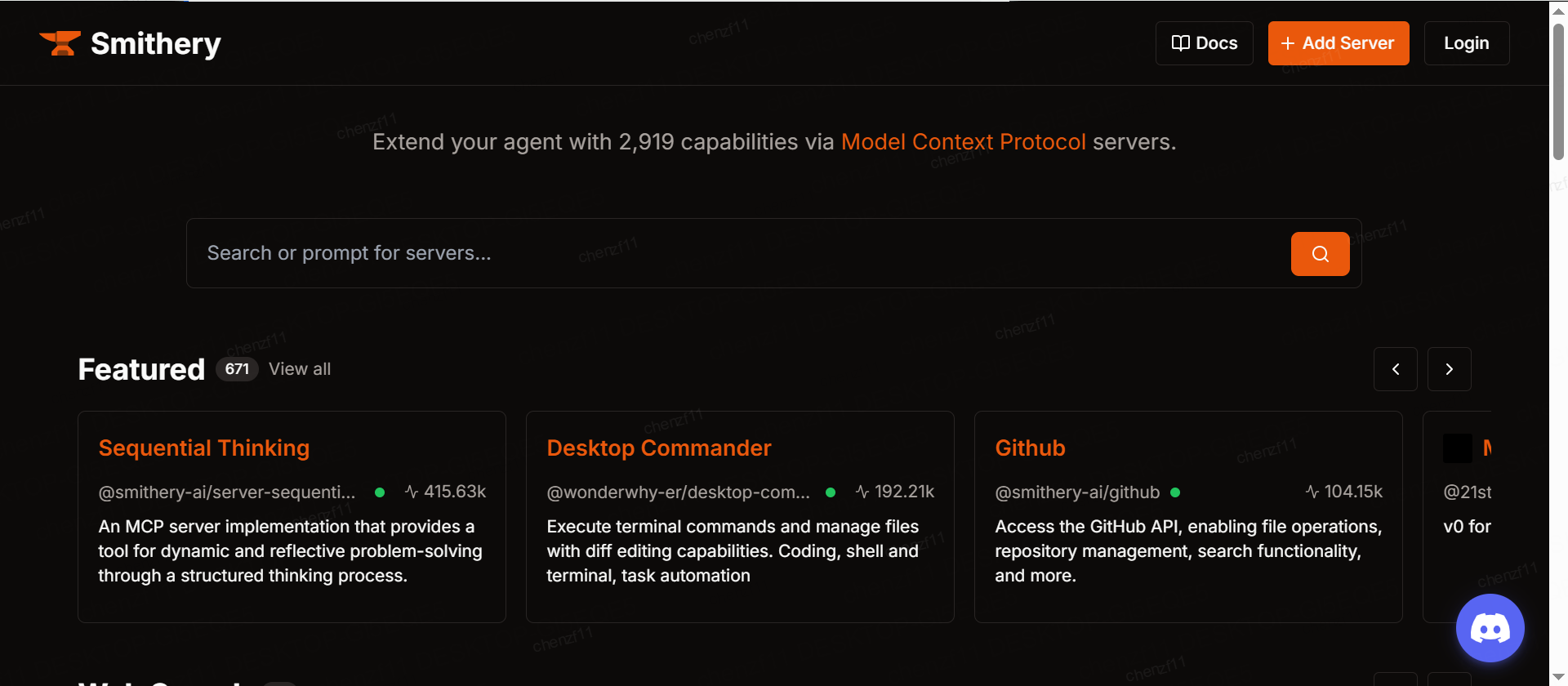Click the Login button
Screen dimensions: 1568x686
(x=1466, y=43)
